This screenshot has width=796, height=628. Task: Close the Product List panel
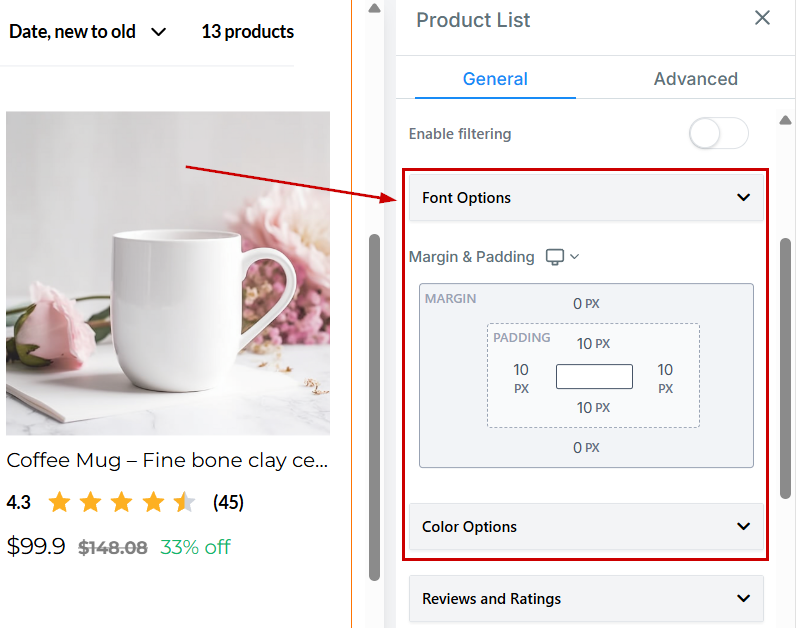(x=762, y=18)
